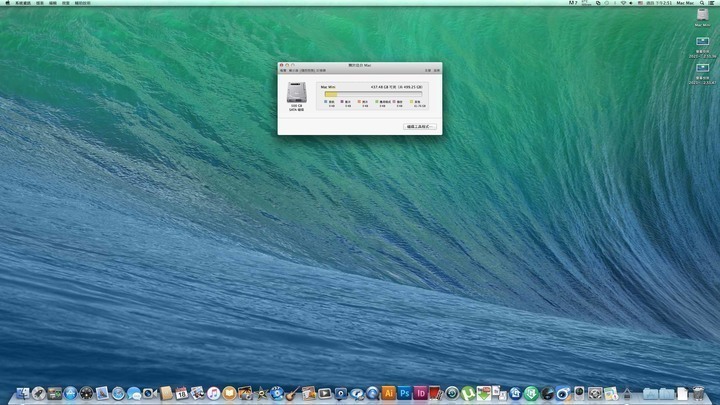The height and width of the screenshot is (405, 720).
Task: Switch to the 記憶體 tab
Action: [x=321, y=70]
